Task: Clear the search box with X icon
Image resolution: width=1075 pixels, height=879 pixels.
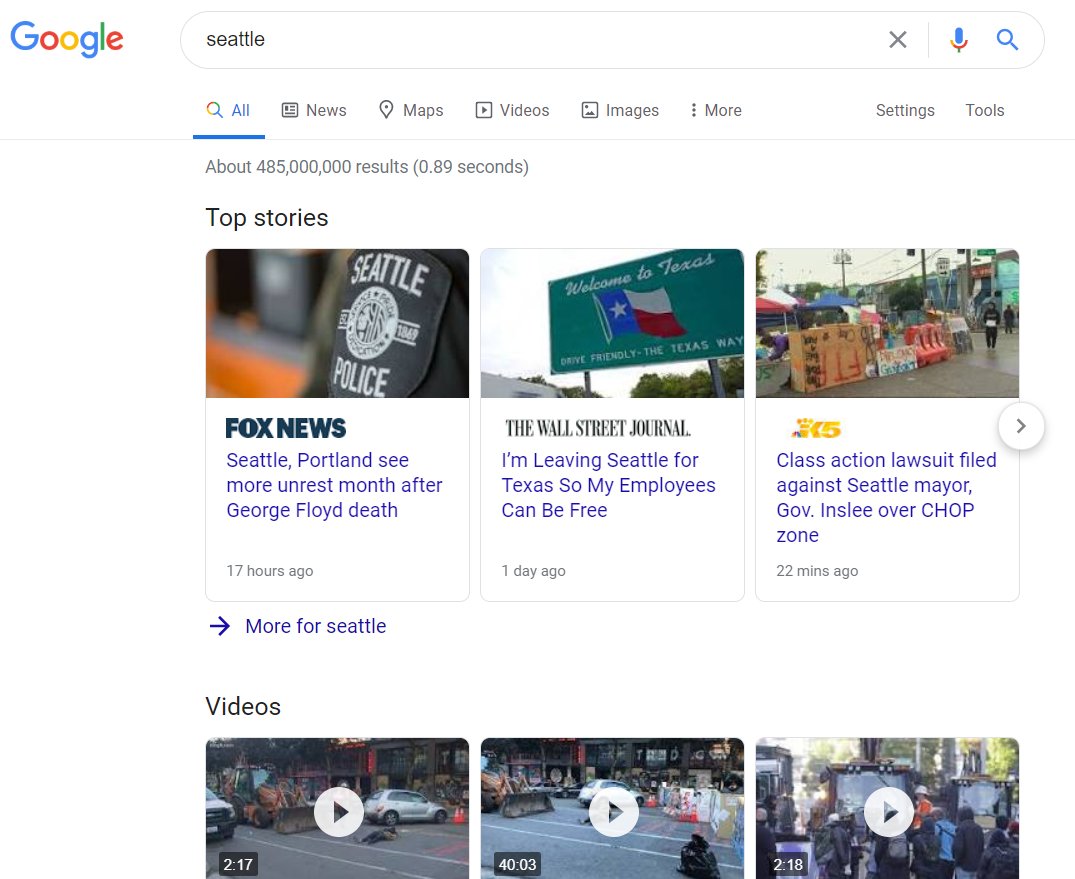Action: click(897, 40)
